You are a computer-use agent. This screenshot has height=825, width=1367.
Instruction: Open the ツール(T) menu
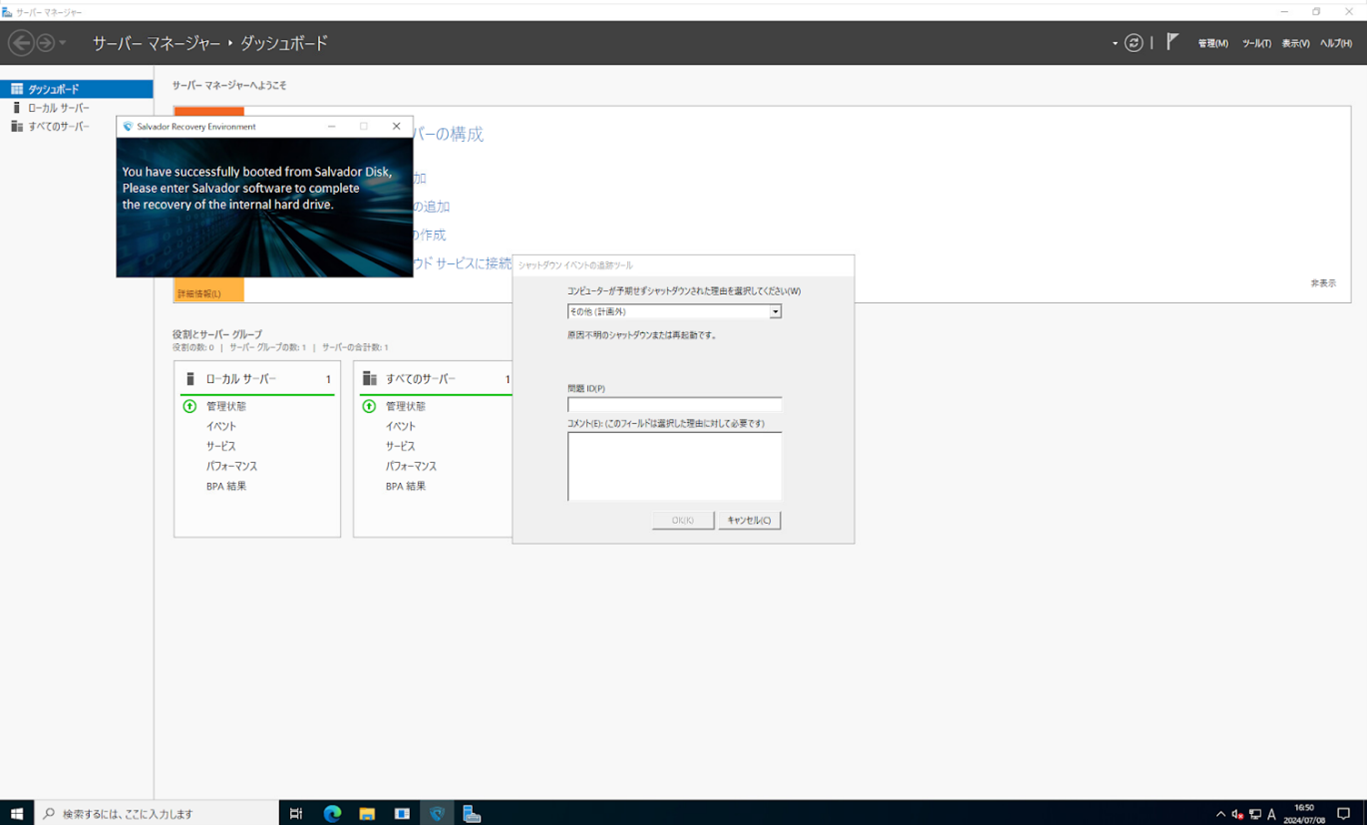coord(1256,43)
